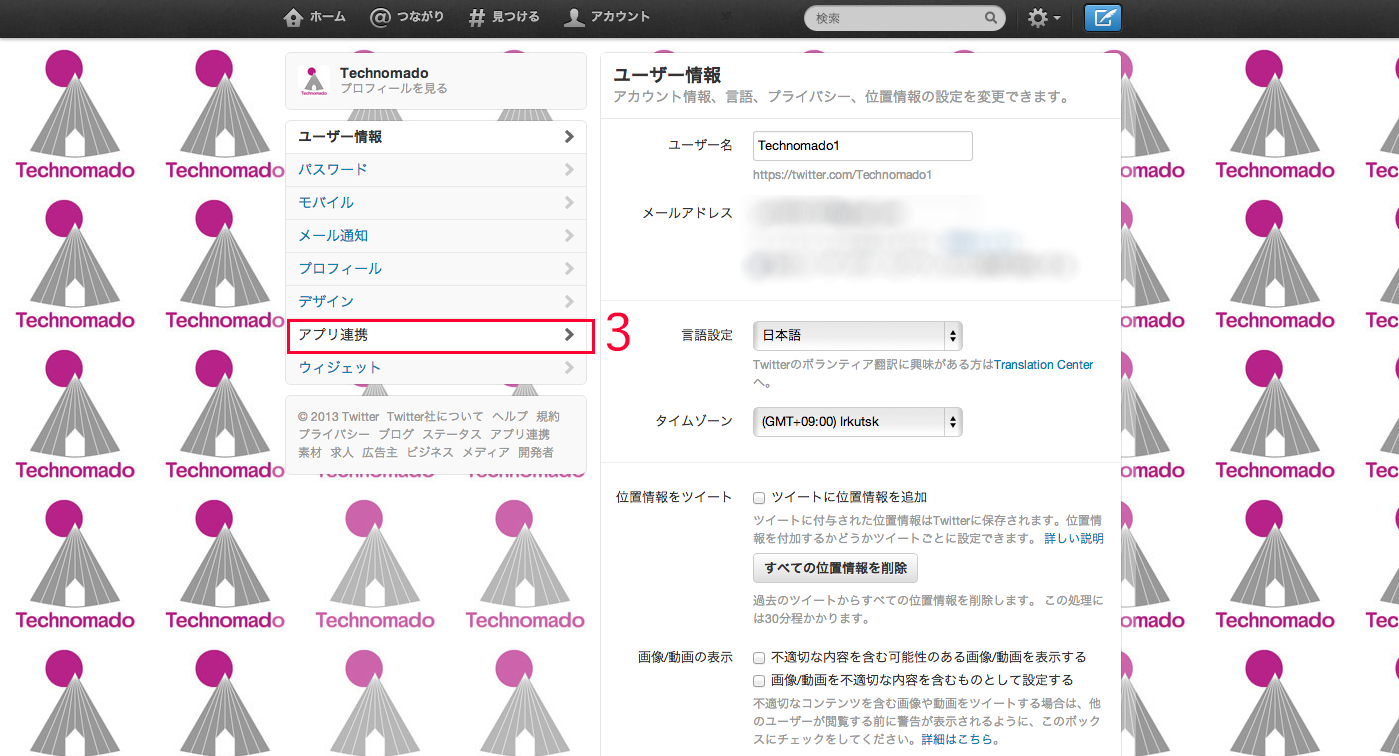Open the gear settings menu
Screen dimensions: 1399x756
click(x=1044, y=18)
